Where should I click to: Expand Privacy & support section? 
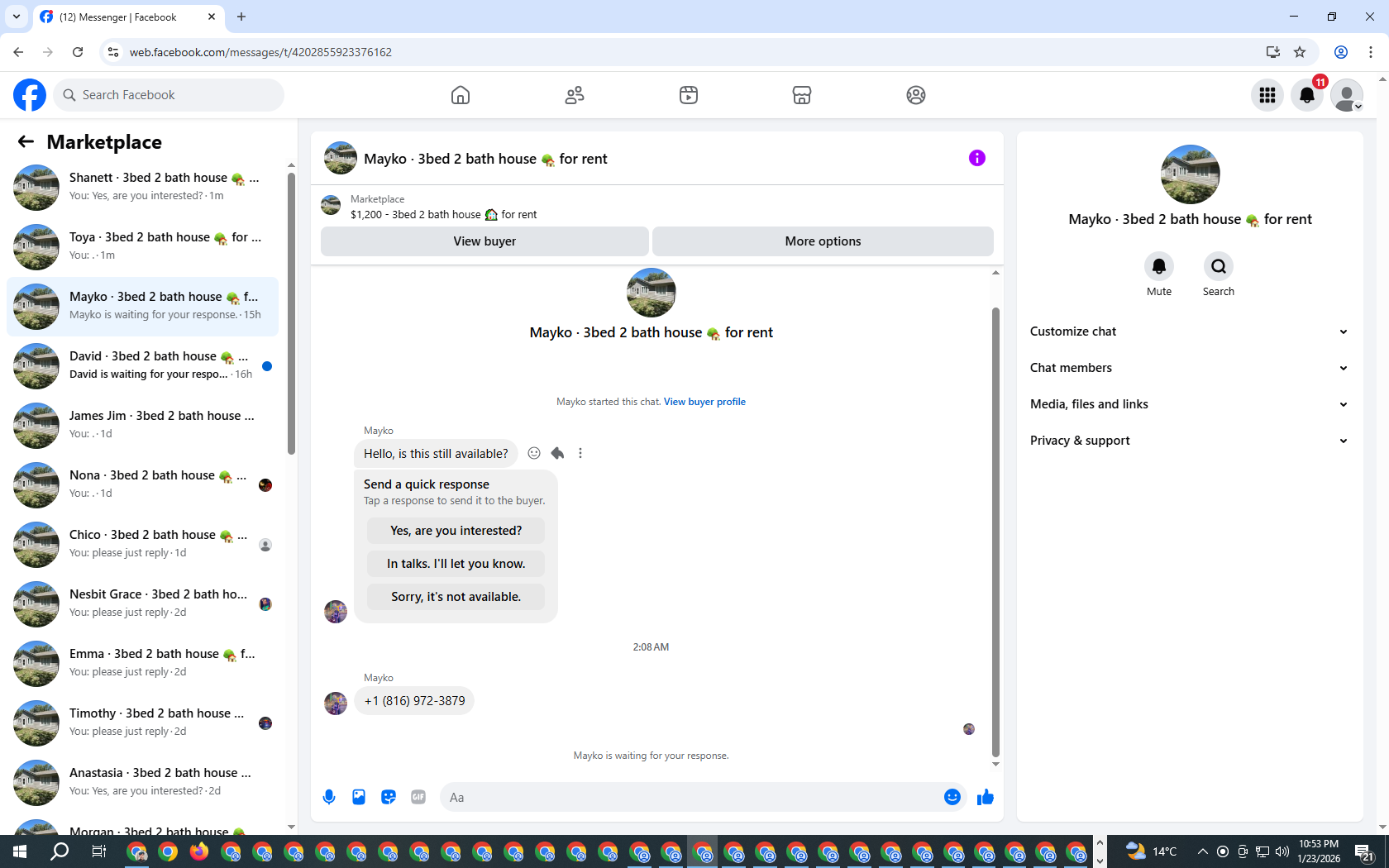tap(1189, 441)
